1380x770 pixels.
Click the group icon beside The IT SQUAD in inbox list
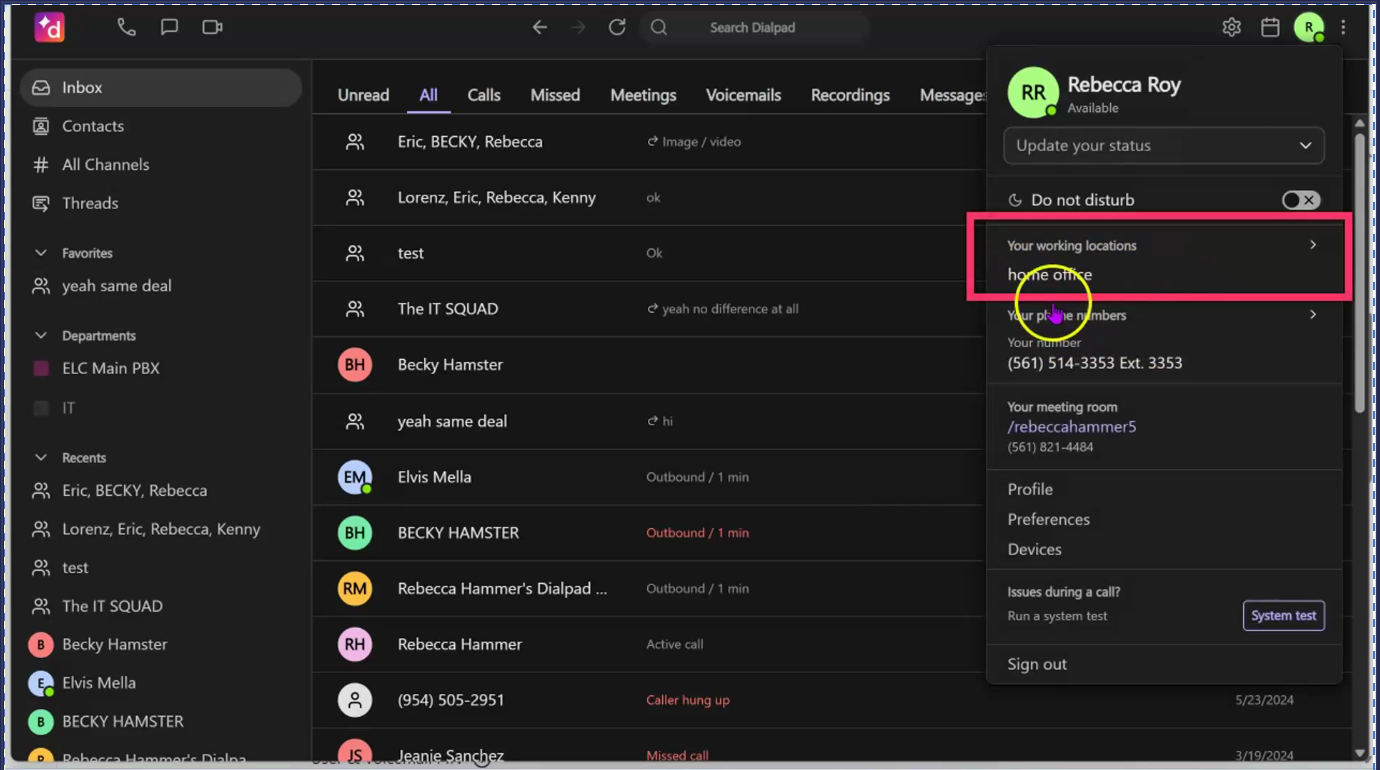355,309
